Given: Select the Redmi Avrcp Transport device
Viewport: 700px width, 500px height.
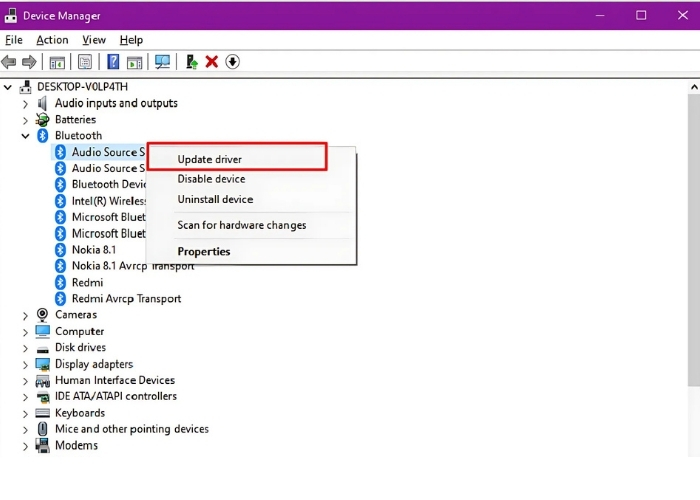Looking at the screenshot, I should click(x=126, y=298).
